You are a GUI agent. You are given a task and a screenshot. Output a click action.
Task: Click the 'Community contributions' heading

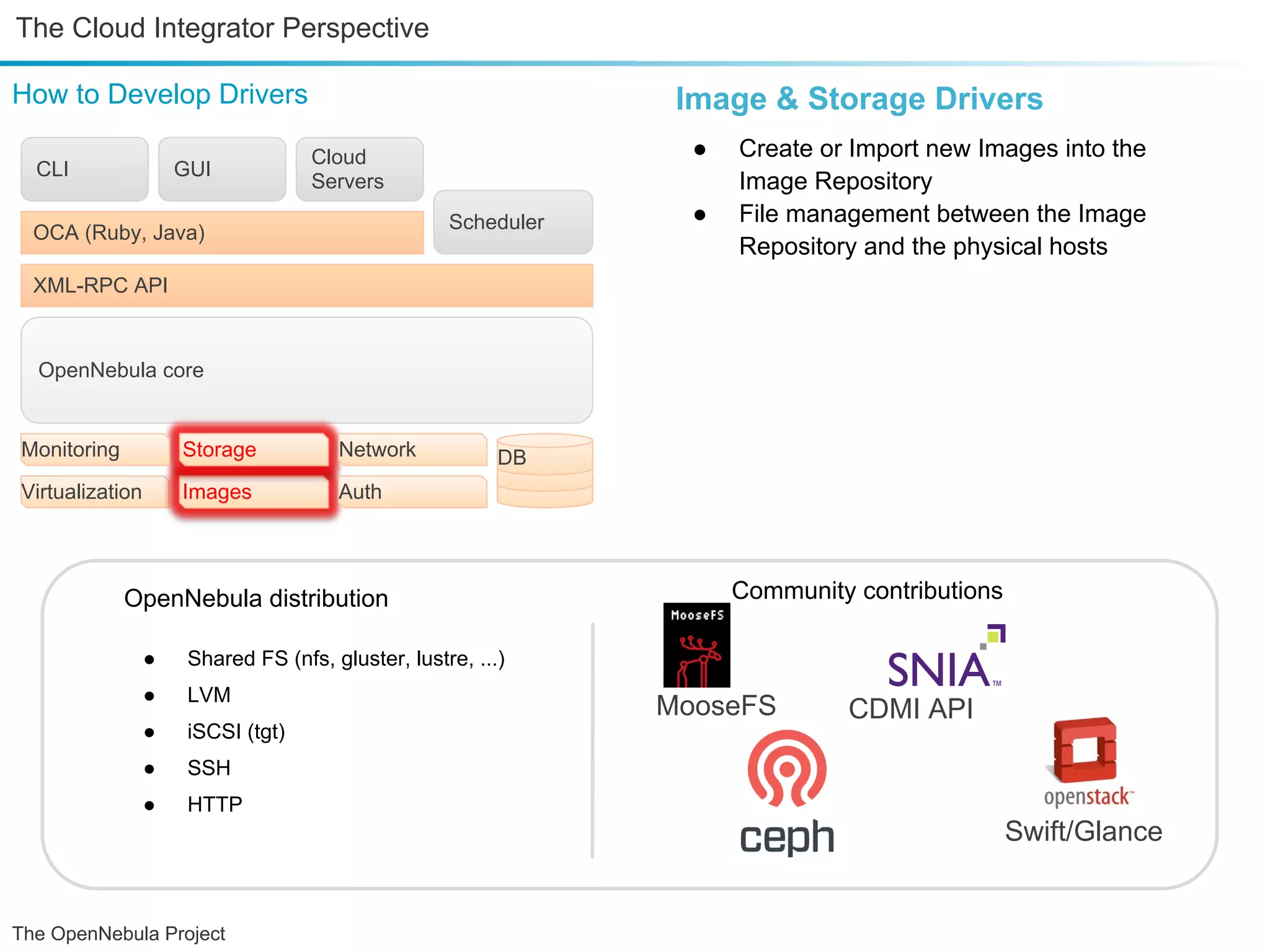pos(867,591)
